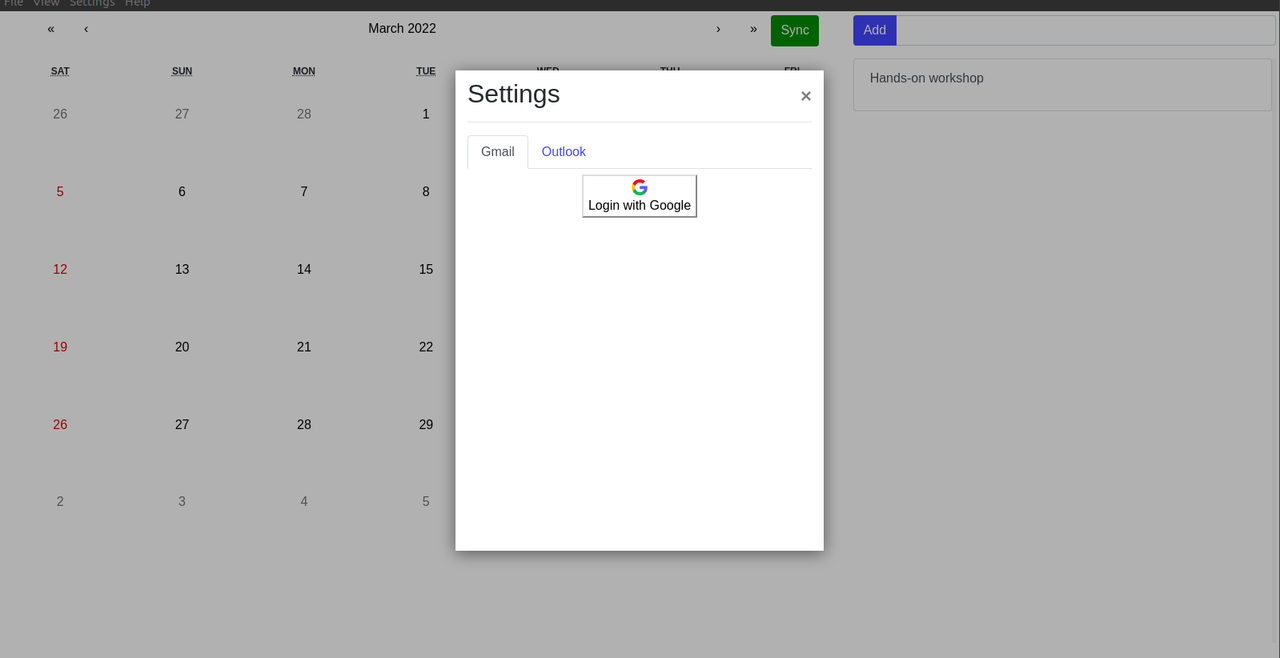
Task: Select grayed-out April 4 in last row
Action: [x=304, y=502]
